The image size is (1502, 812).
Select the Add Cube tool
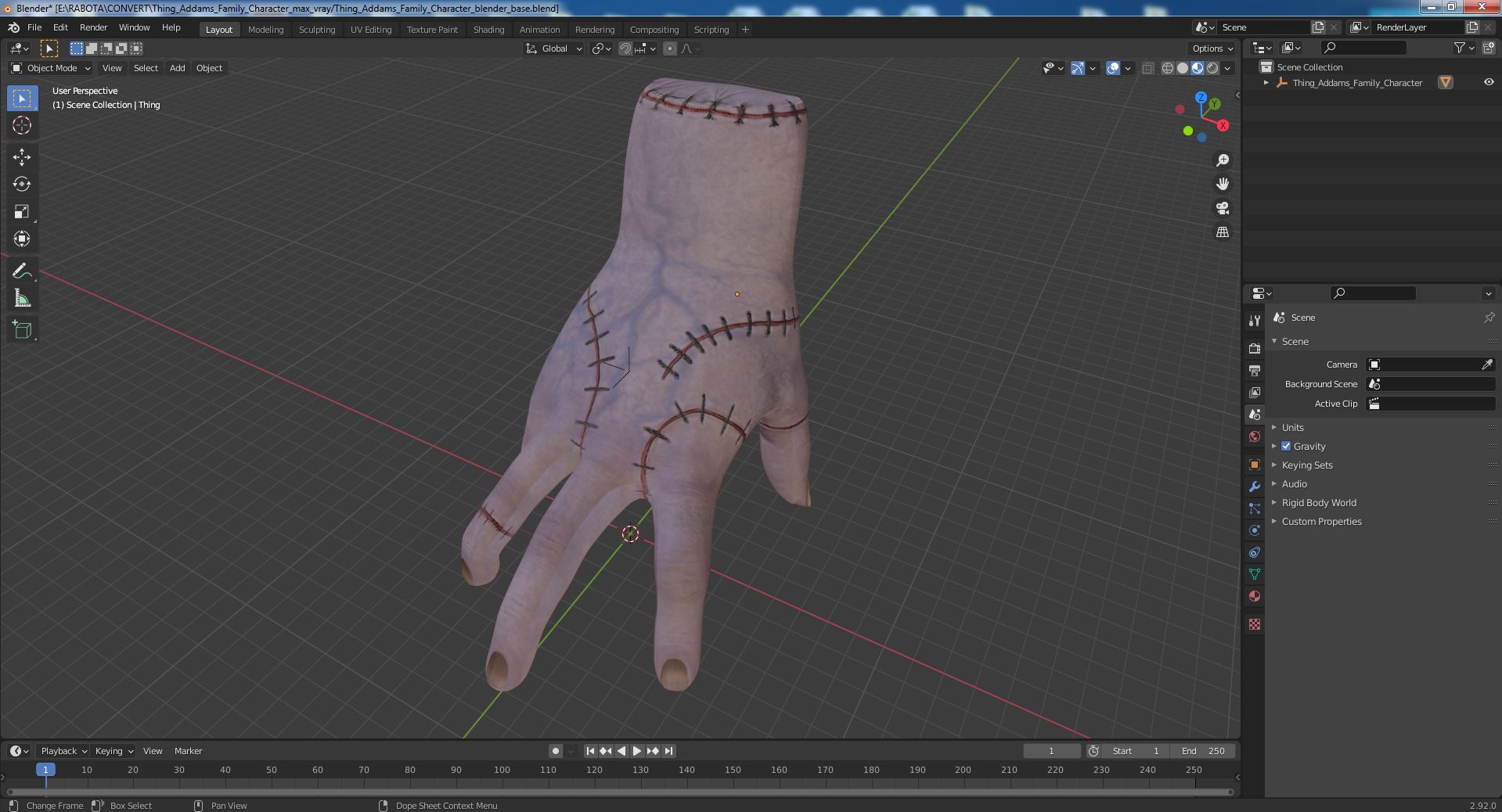point(22,329)
